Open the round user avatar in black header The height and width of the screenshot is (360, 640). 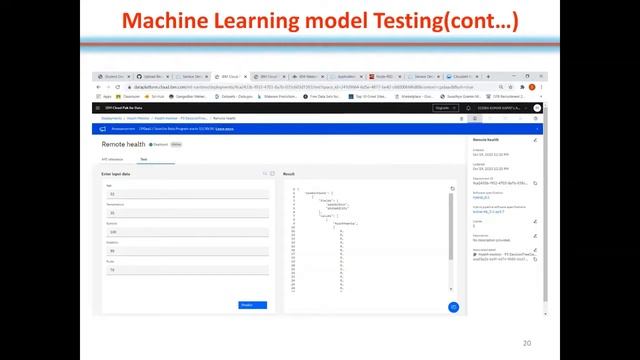pyautogui.click(x=537, y=108)
